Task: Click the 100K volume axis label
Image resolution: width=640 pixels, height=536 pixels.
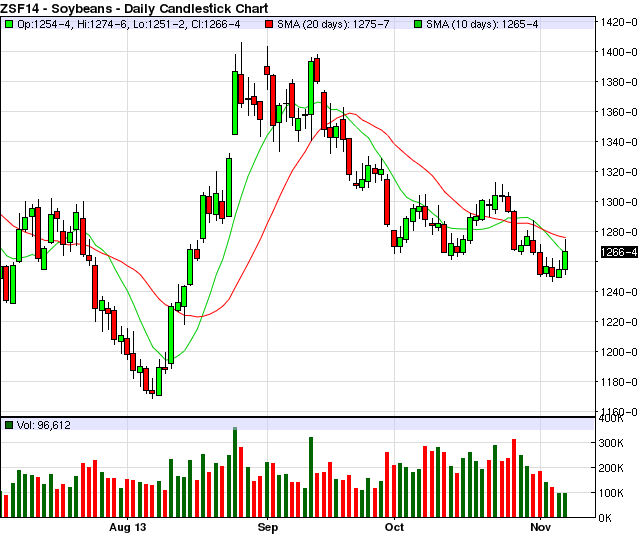Action: tap(611, 493)
